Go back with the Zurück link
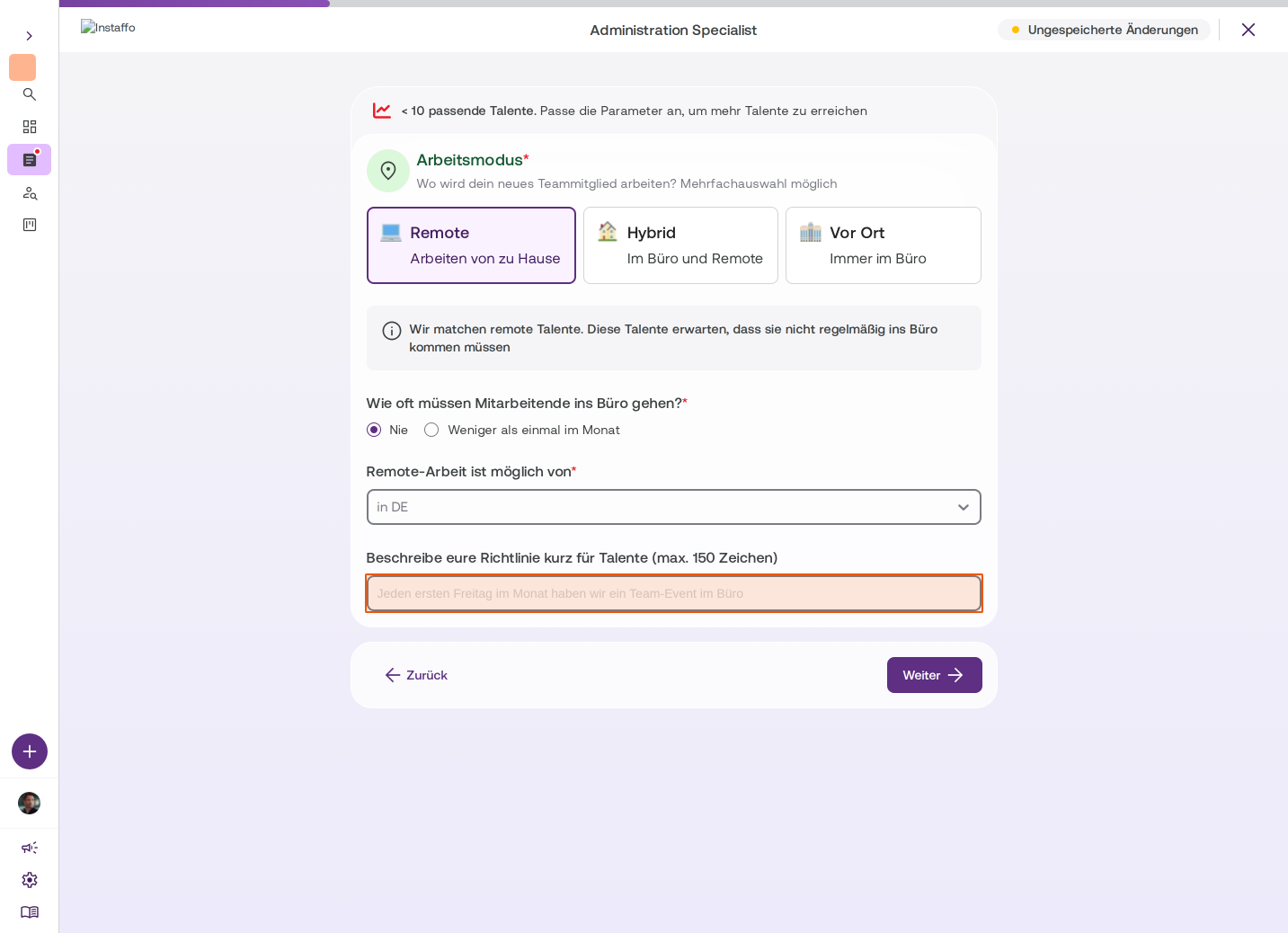Image resolution: width=1288 pixels, height=933 pixels. 416,675
